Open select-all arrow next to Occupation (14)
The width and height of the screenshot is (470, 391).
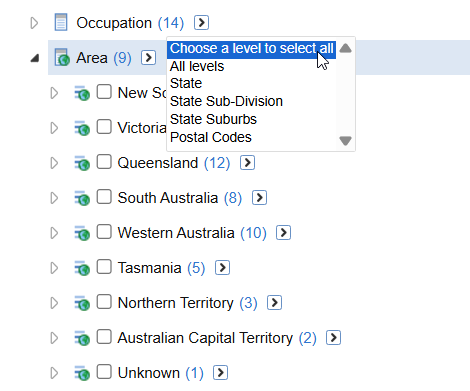point(202,23)
